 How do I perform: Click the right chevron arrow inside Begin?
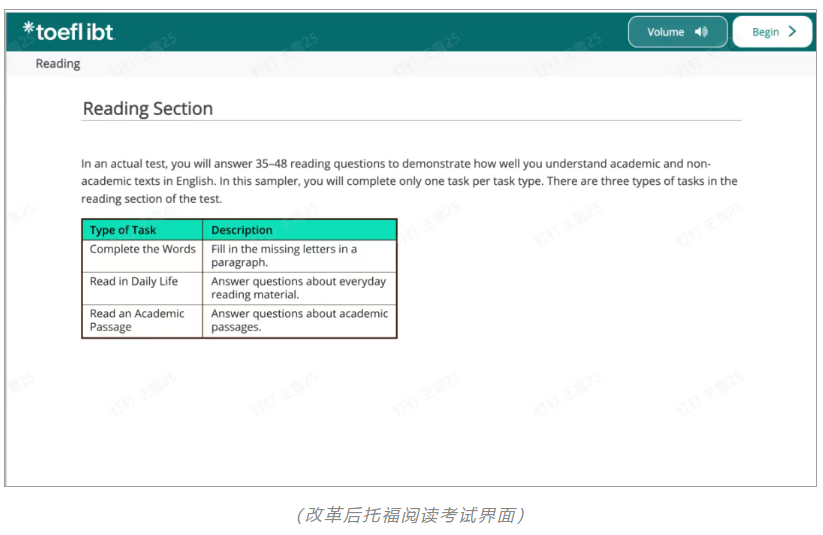pos(793,32)
